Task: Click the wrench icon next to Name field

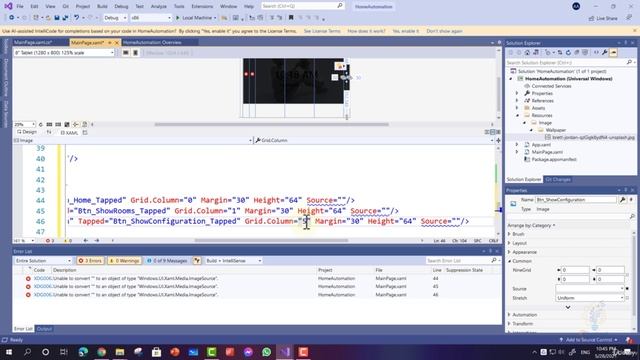Action: (x=622, y=200)
